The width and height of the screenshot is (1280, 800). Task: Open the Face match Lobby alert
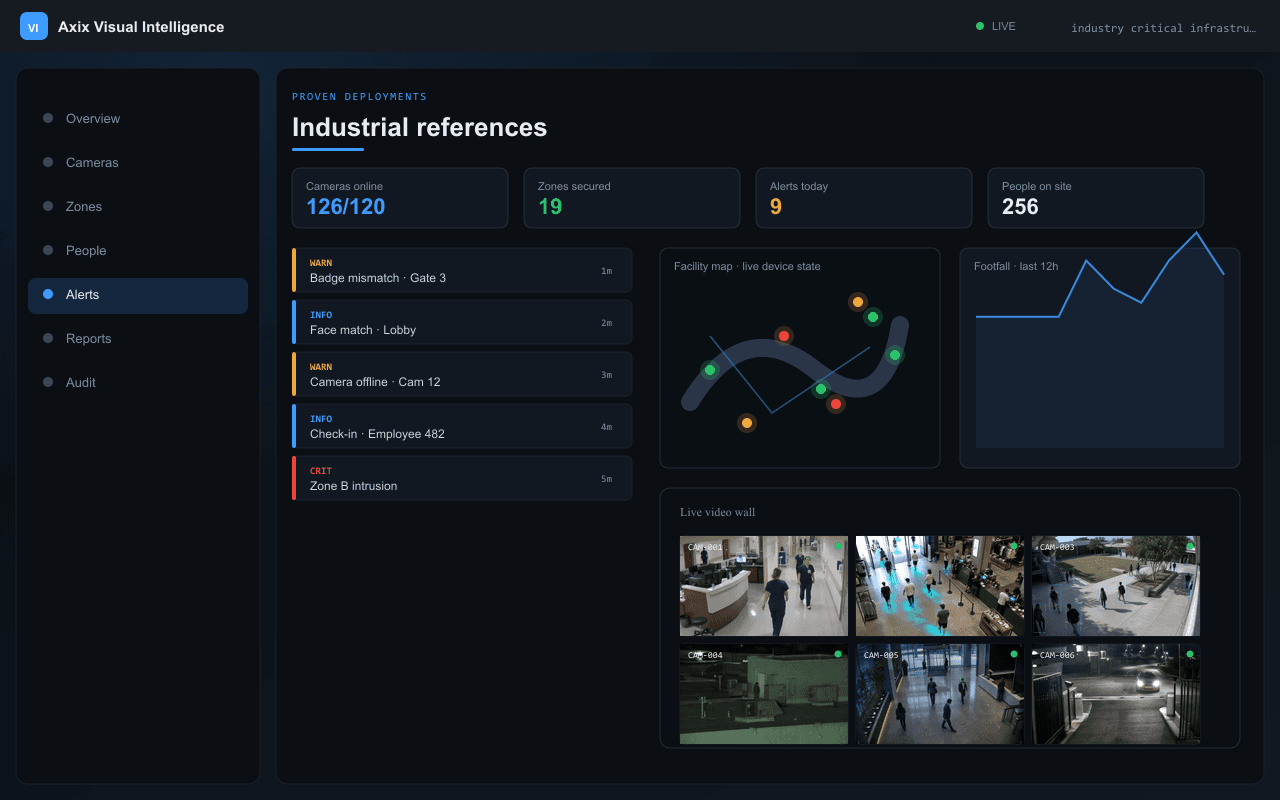tap(462, 322)
